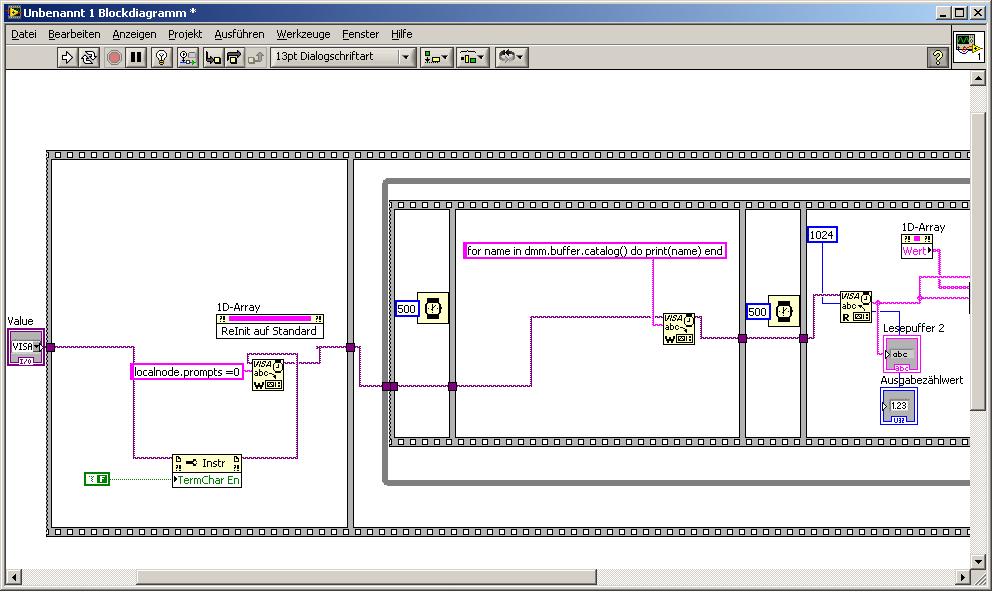Click the Value label
This screenshot has height=605, width=992.
coord(20,321)
